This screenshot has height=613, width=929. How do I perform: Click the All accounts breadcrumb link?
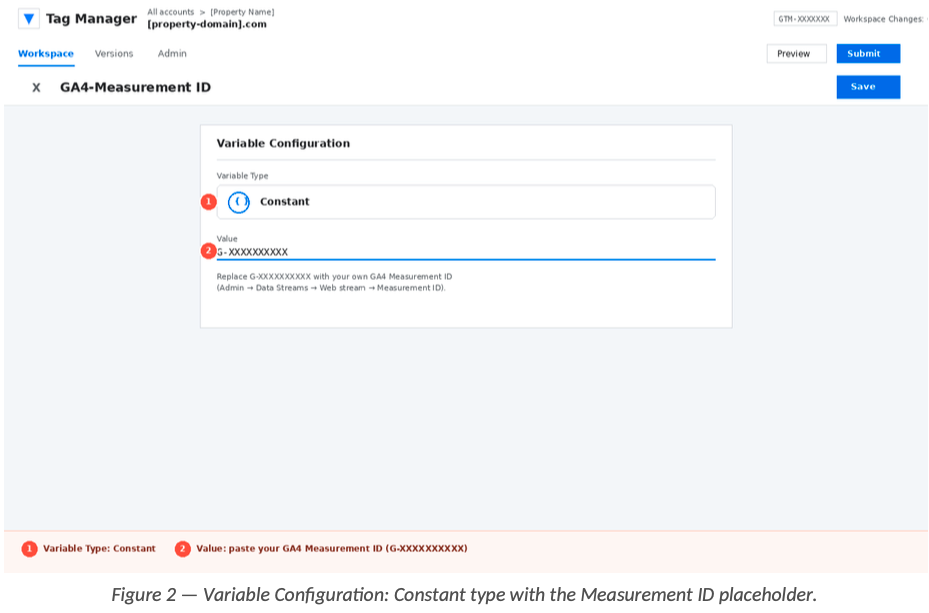(x=170, y=12)
